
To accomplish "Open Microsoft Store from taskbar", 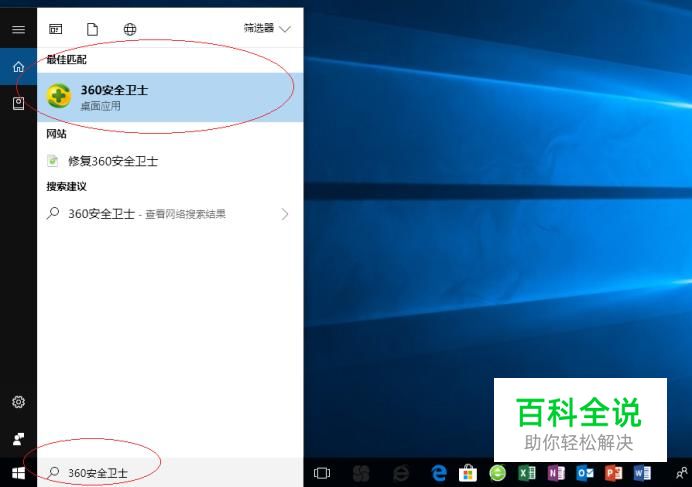I will pyautogui.click(x=468, y=473).
